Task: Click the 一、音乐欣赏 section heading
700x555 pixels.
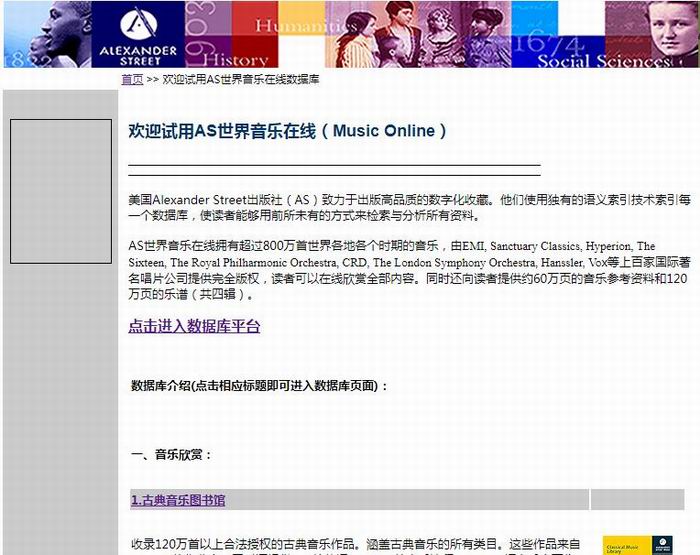Action: coord(172,455)
